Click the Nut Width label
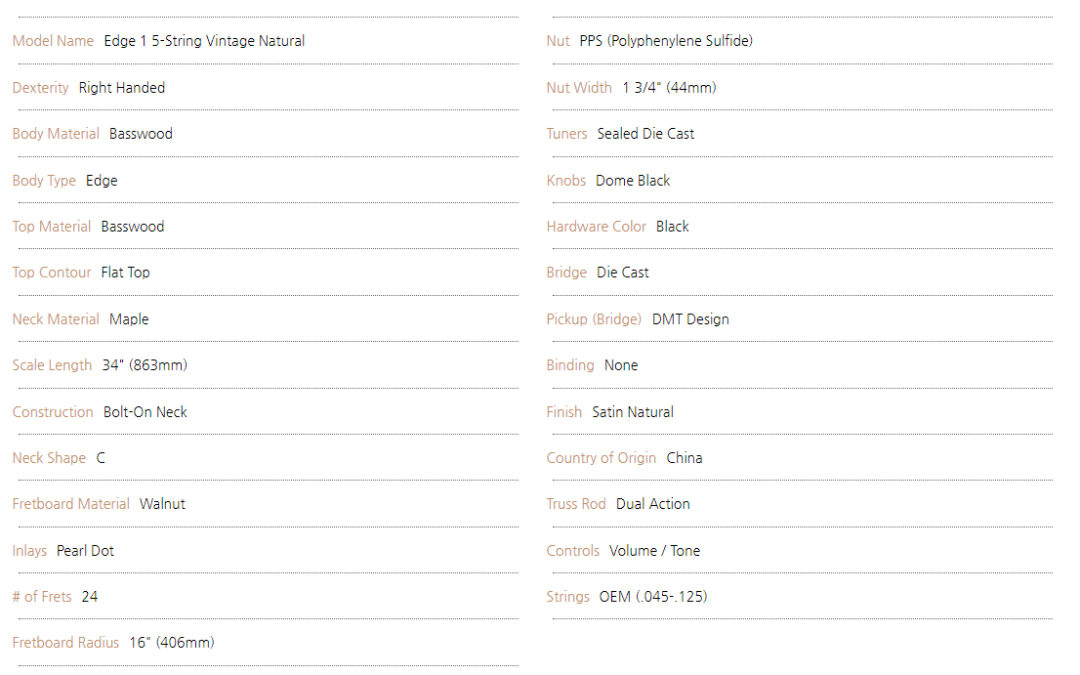The image size is (1080, 675). pos(579,88)
